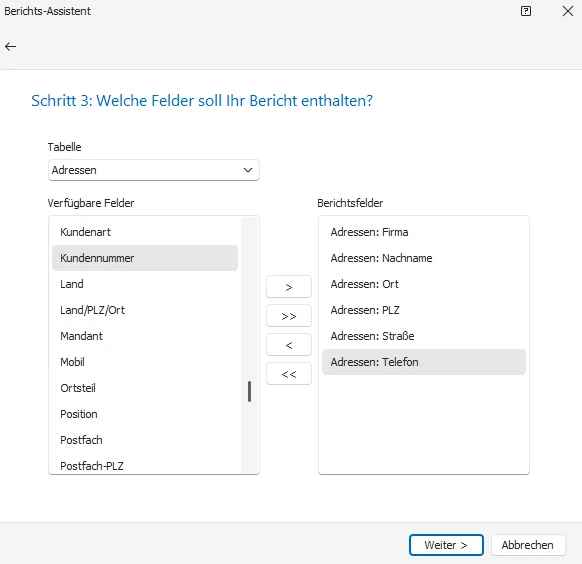Viewport: 582px width, 564px height.
Task: Expand the Tabelle dropdown chevron
Action: click(x=248, y=170)
